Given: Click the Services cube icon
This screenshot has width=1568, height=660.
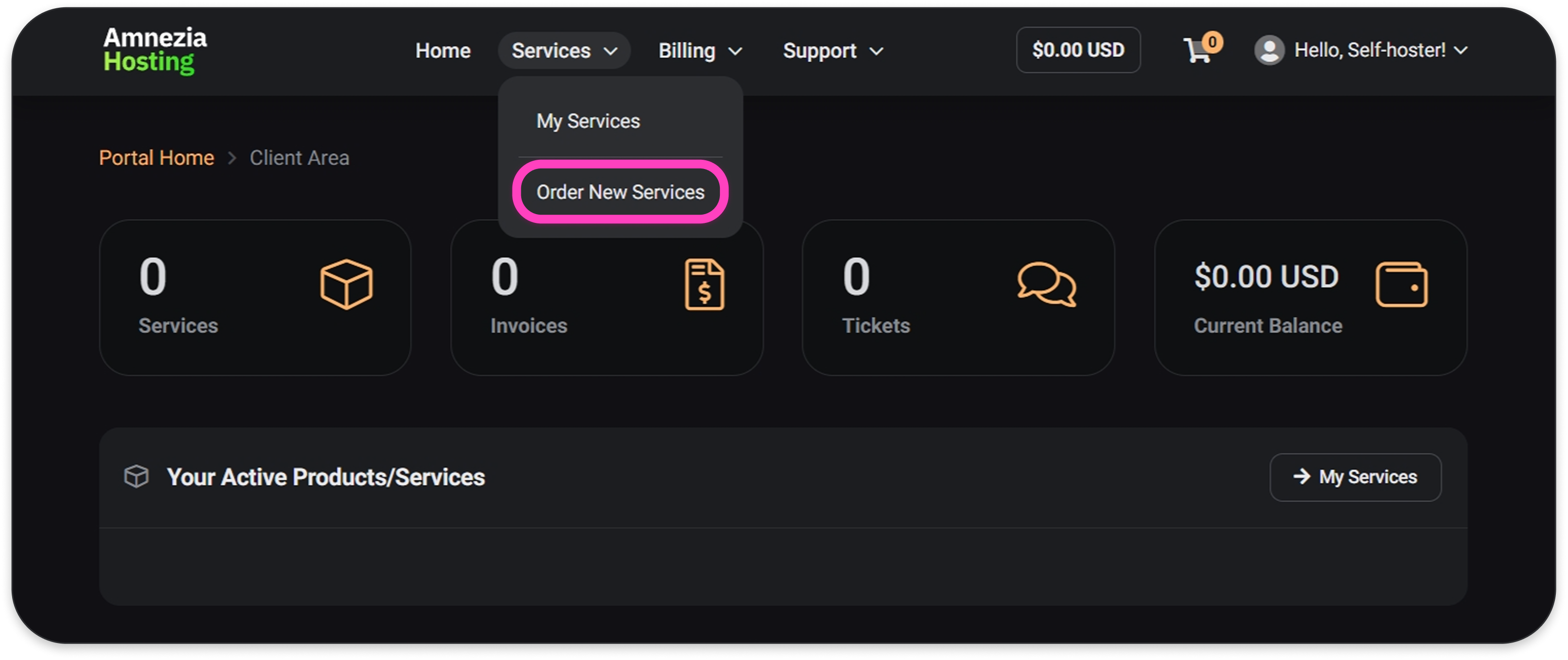Looking at the screenshot, I should coord(346,284).
